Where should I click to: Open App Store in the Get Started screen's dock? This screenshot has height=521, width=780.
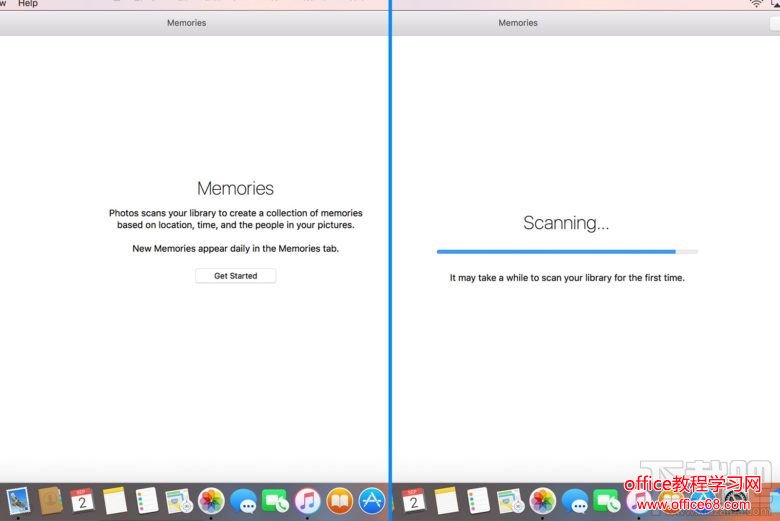[372, 501]
